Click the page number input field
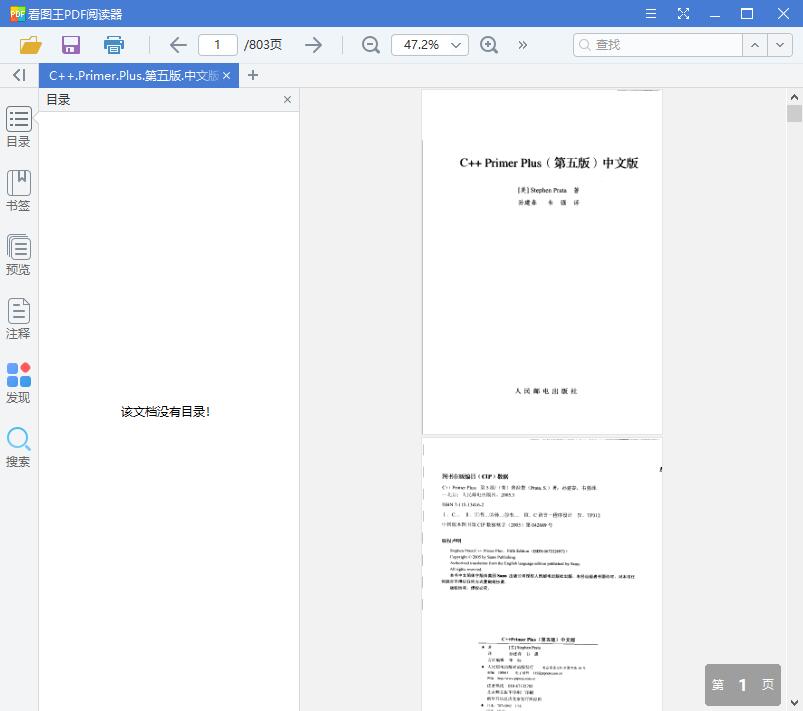Image resolution: width=803 pixels, height=711 pixels. pos(218,45)
